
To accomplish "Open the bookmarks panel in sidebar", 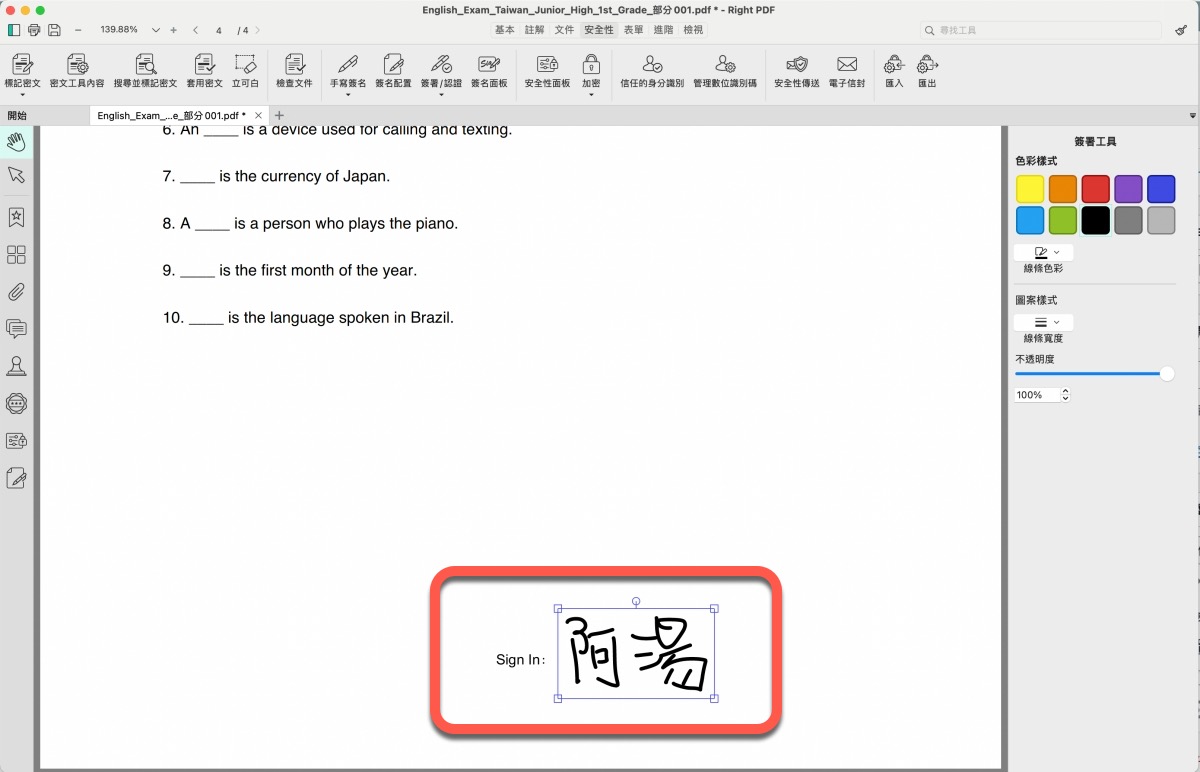I will click(x=16, y=217).
